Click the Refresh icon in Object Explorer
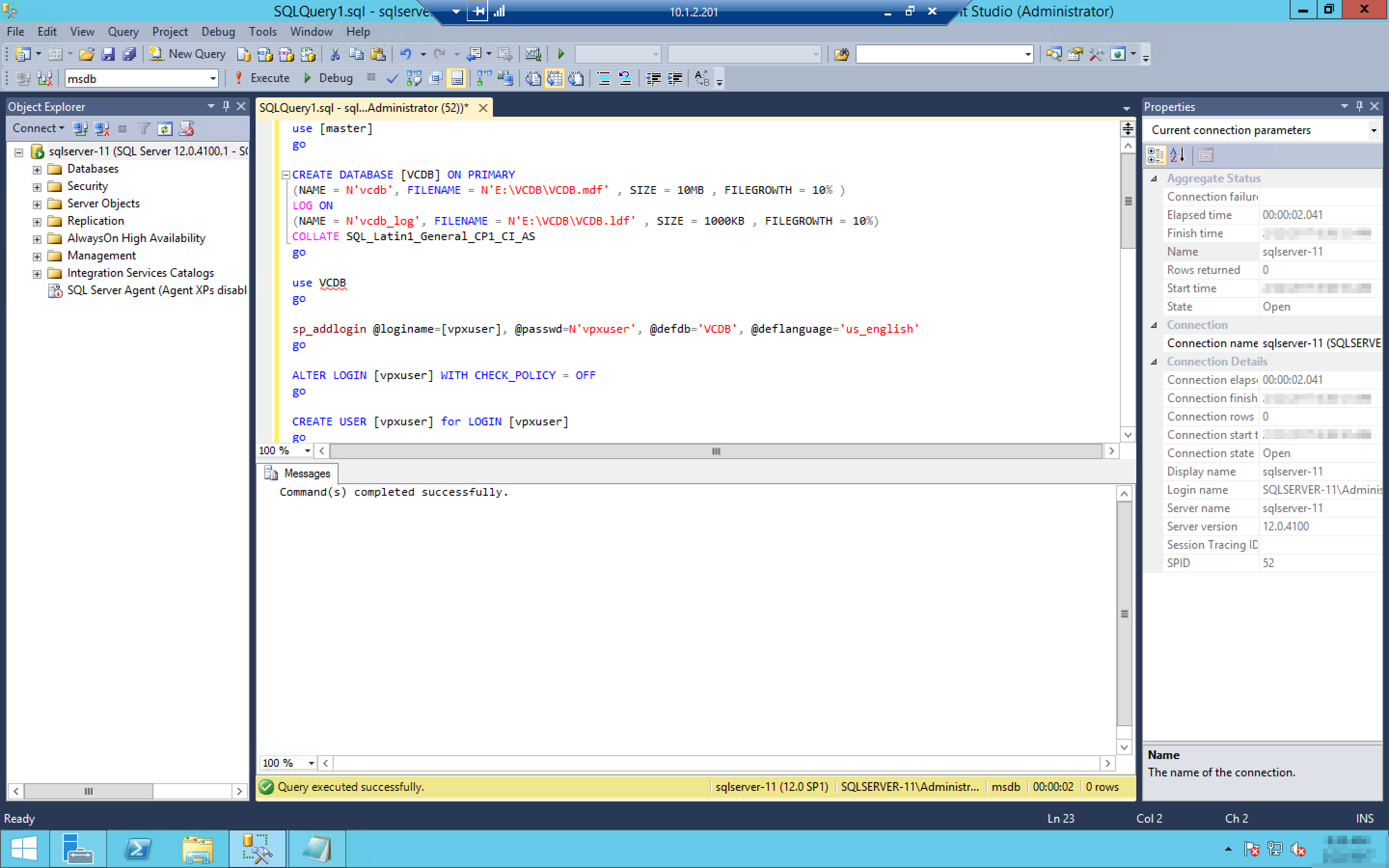The image size is (1389, 868). click(x=165, y=129)
